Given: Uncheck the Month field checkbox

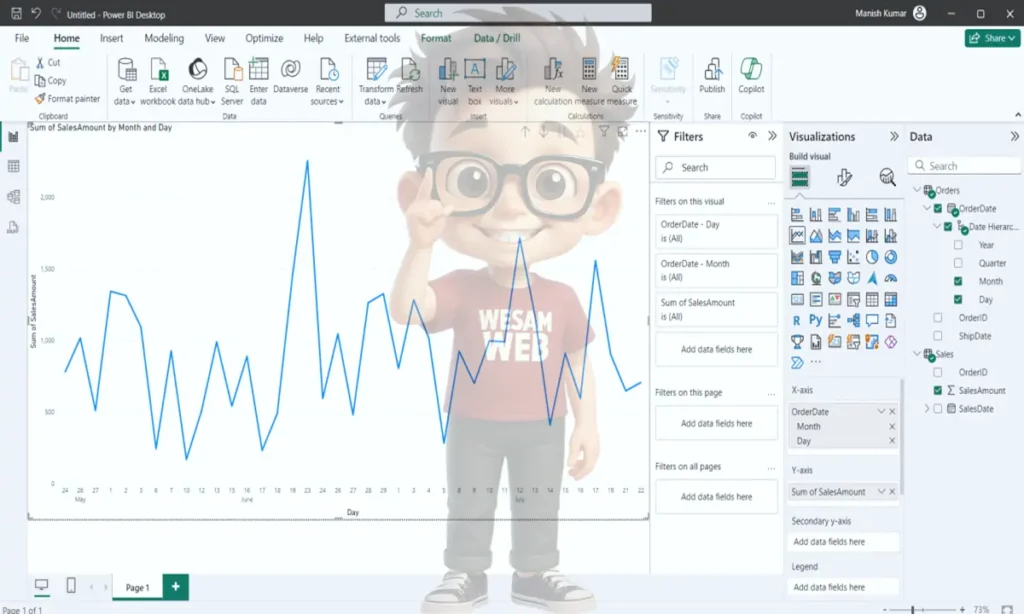Looking at the screenshot, I should click(958, 281).
